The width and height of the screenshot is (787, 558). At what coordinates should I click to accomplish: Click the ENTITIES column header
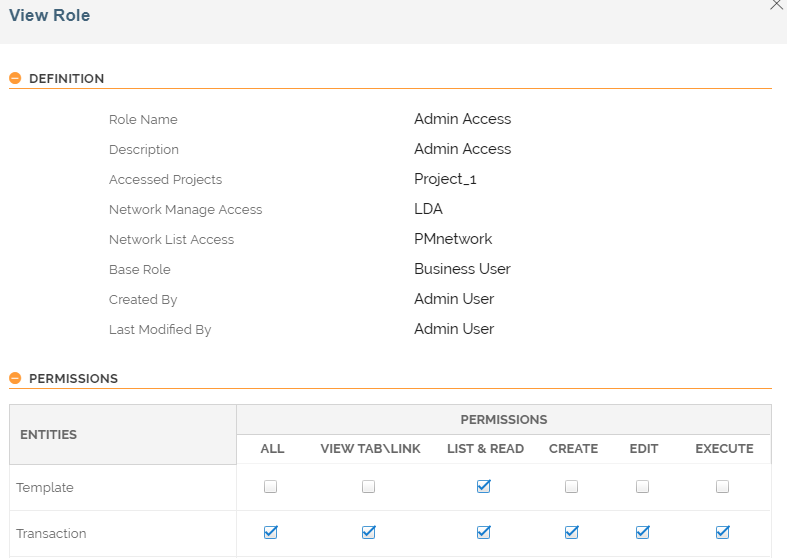pos(49,435)
